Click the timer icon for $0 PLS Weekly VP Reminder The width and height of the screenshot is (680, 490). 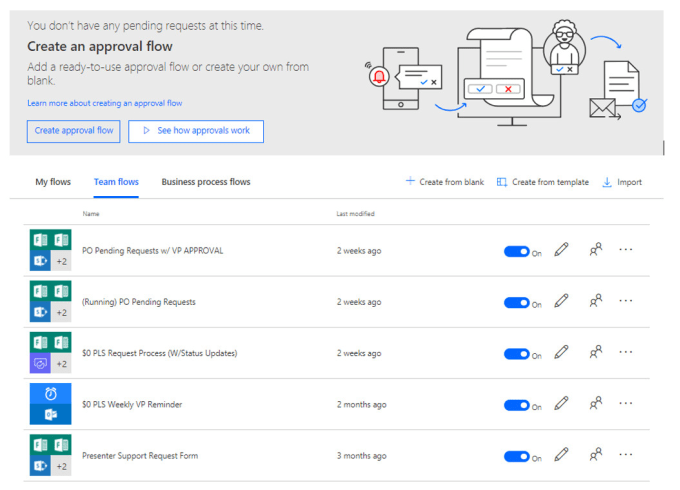[x=50, y=394]
